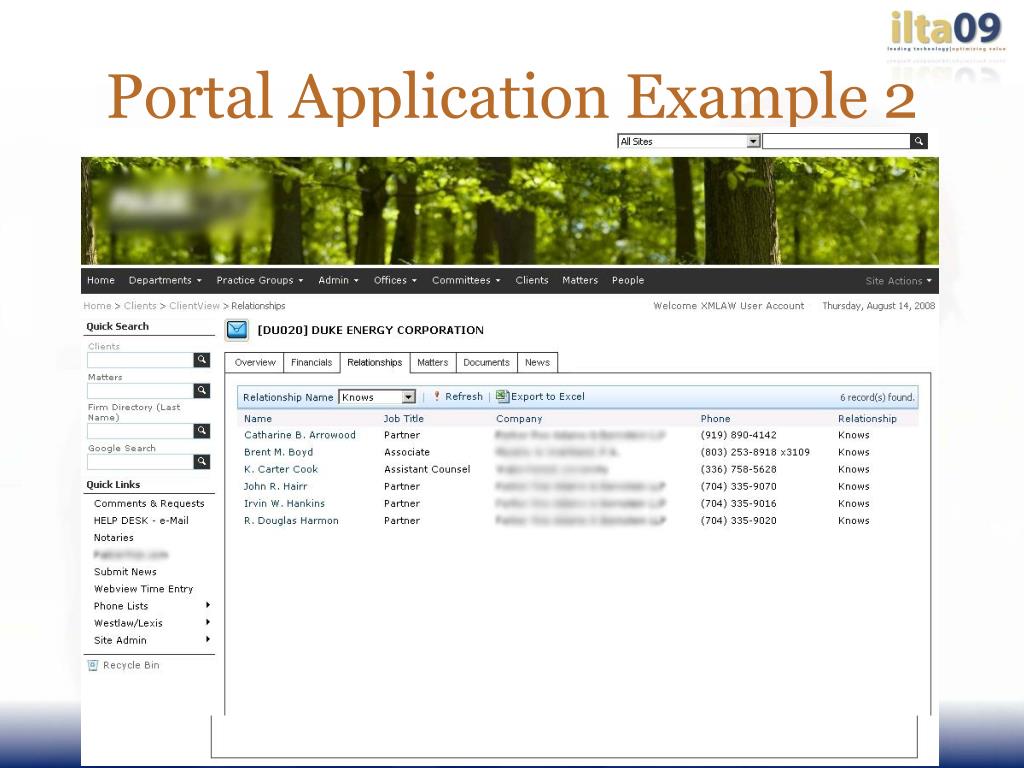Expand the Departments menu
1024x768 pixels.
coord(165,280)
